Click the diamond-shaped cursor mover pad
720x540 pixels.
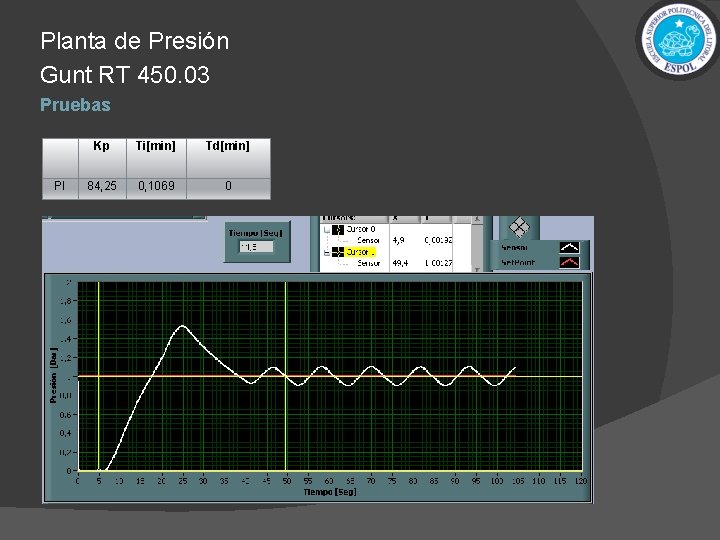pos(519,227)
